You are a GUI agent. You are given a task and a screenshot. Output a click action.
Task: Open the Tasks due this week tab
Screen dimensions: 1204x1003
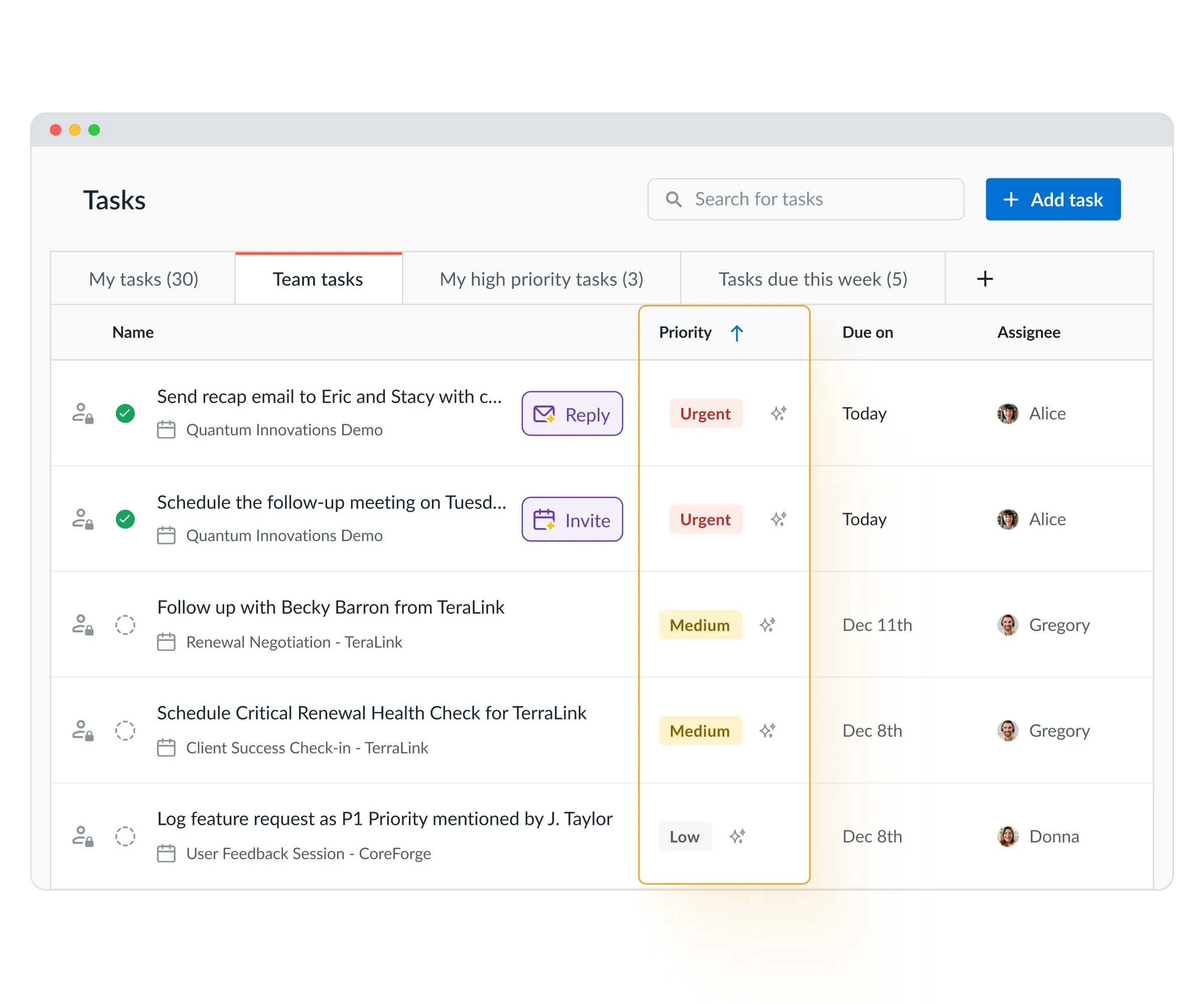pos(812,278)
